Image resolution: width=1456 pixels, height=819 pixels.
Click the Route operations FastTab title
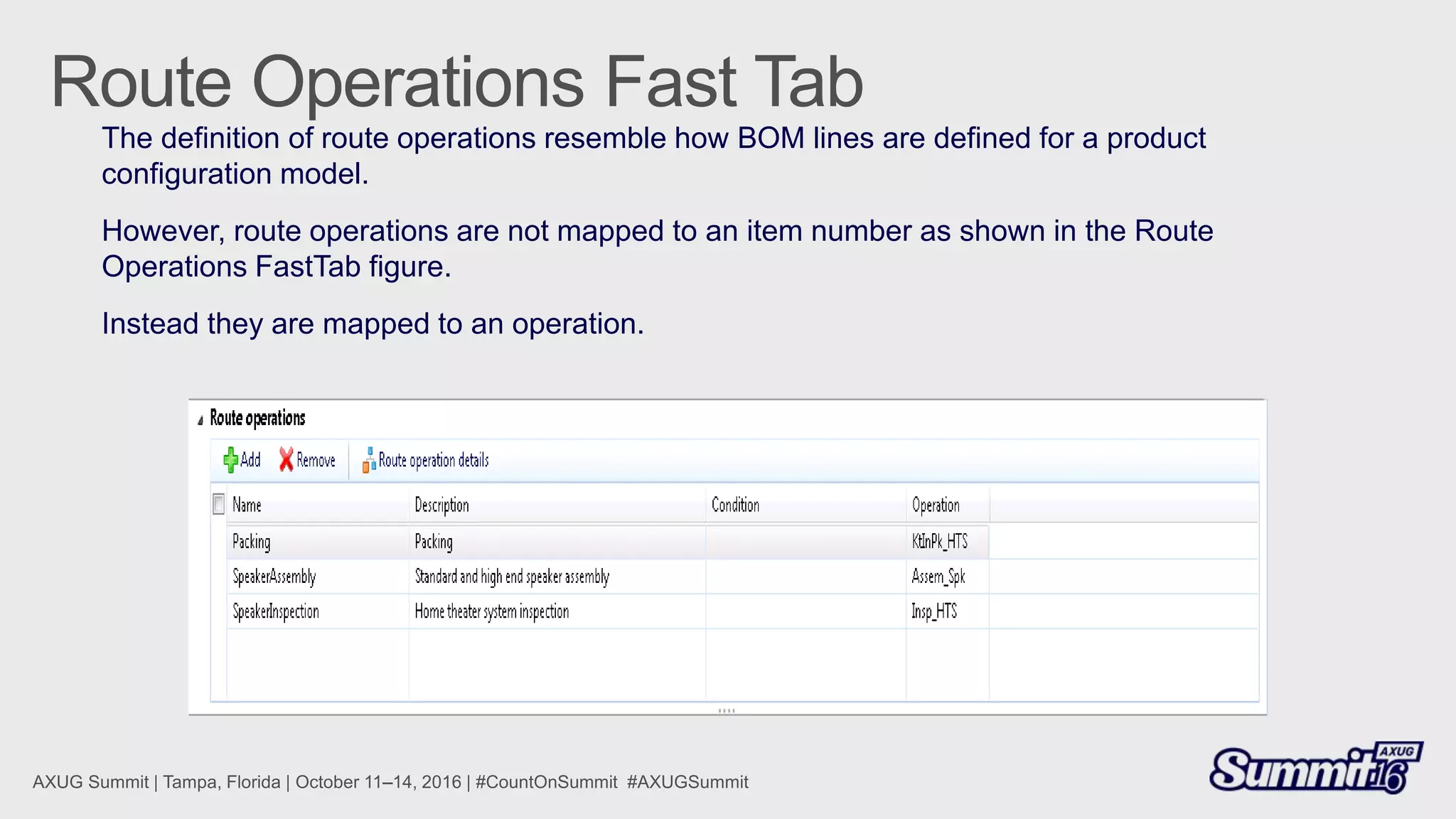pyautogui.click(x=257, y=419)
